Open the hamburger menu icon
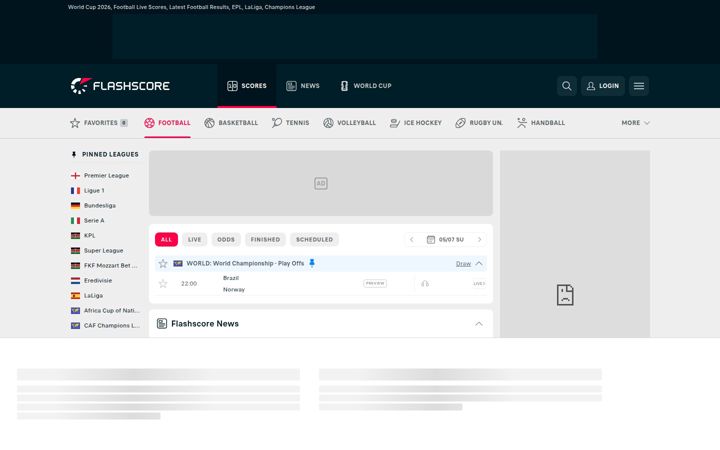 639,86
